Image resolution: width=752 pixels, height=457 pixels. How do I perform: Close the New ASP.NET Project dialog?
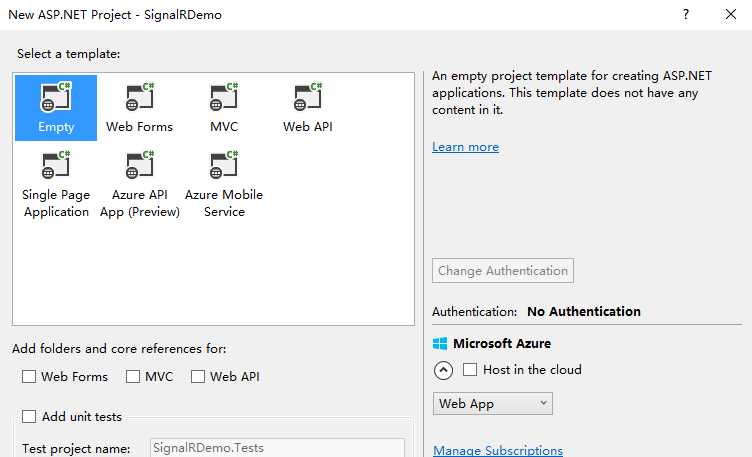coord(730,14)
